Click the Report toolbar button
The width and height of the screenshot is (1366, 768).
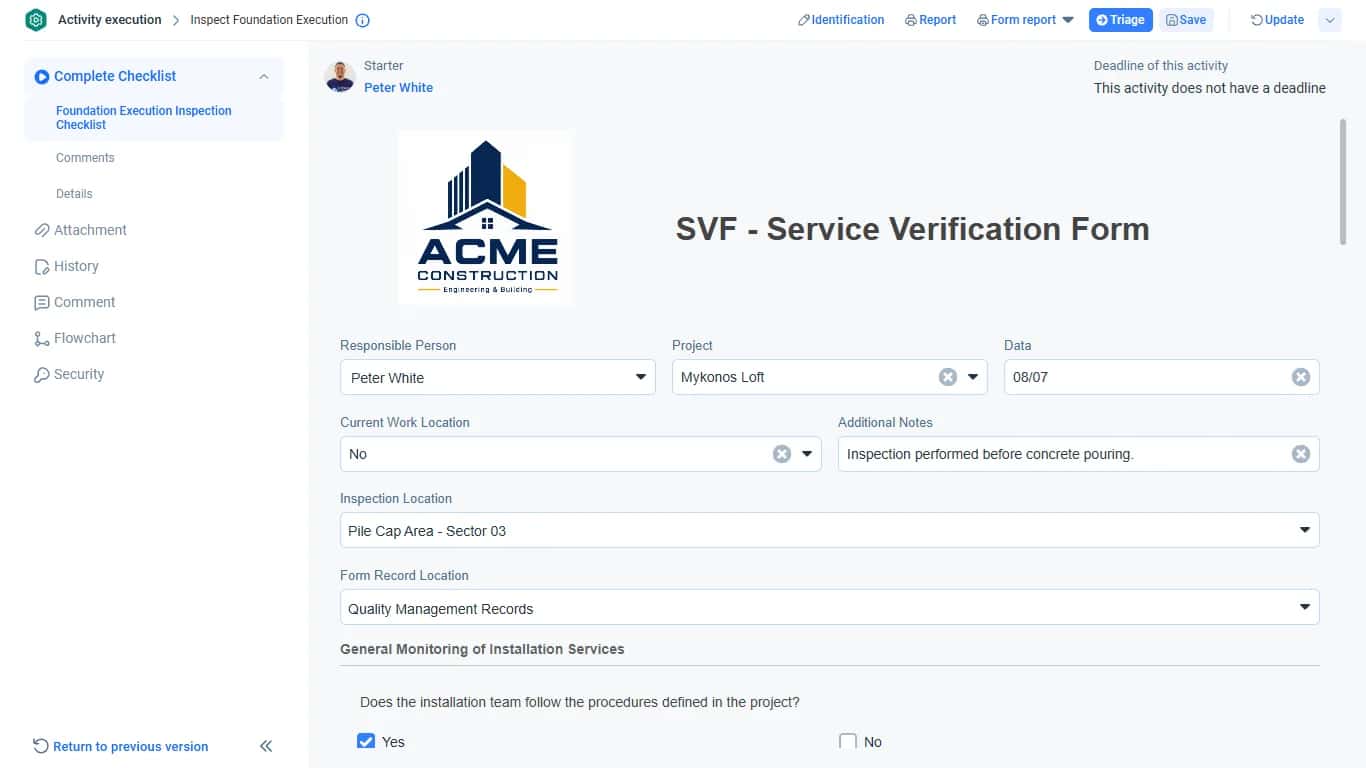pos(930,20)
